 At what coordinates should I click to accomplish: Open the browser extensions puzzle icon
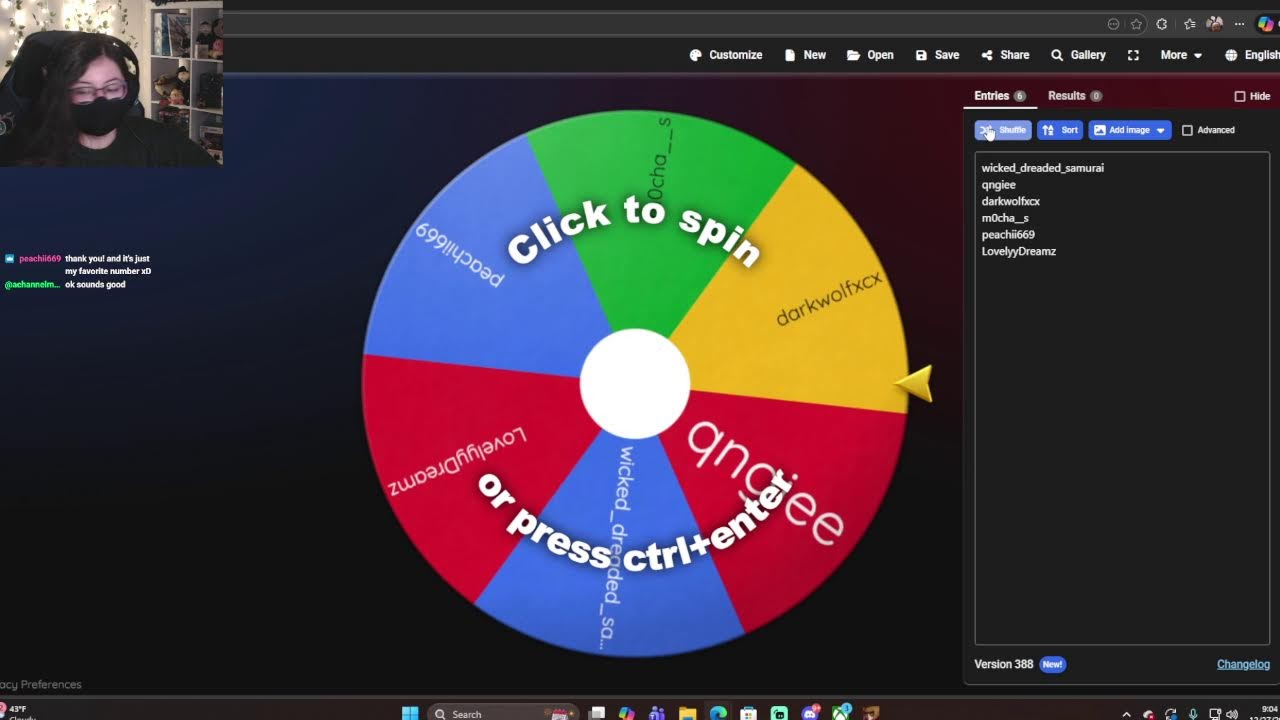(x=1162, y=24)
